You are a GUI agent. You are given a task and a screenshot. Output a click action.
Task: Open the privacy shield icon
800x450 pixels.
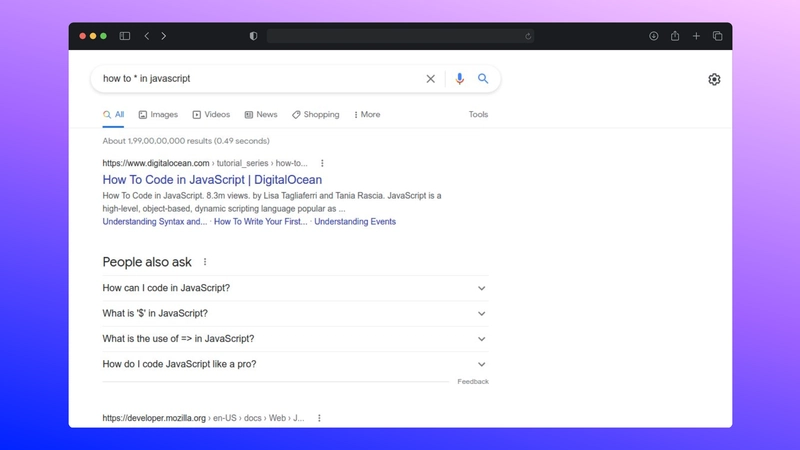[x=253, y=36]
